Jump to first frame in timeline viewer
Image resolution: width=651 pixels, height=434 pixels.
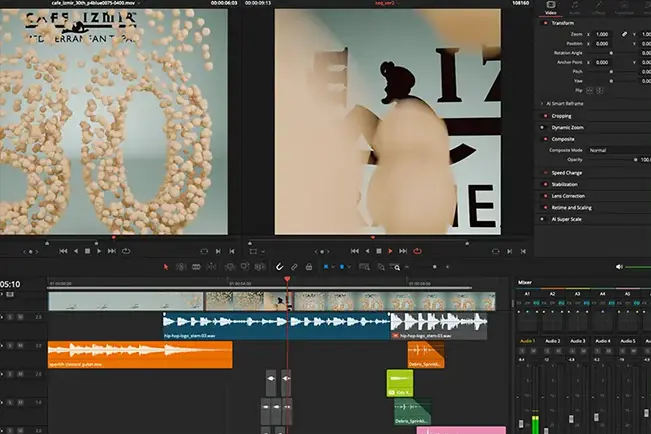(355, 251)
